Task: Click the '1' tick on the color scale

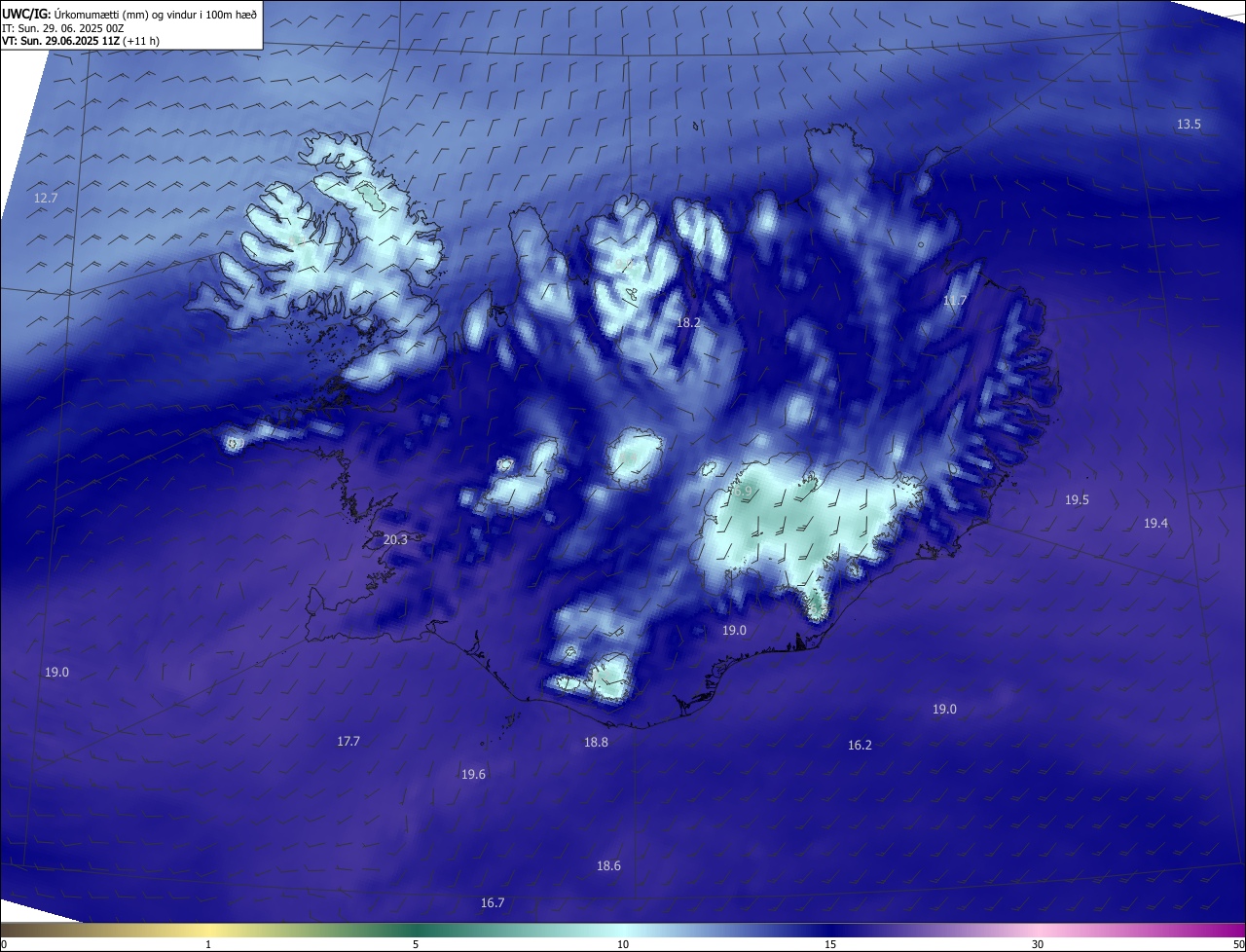Action: point(208,944)
